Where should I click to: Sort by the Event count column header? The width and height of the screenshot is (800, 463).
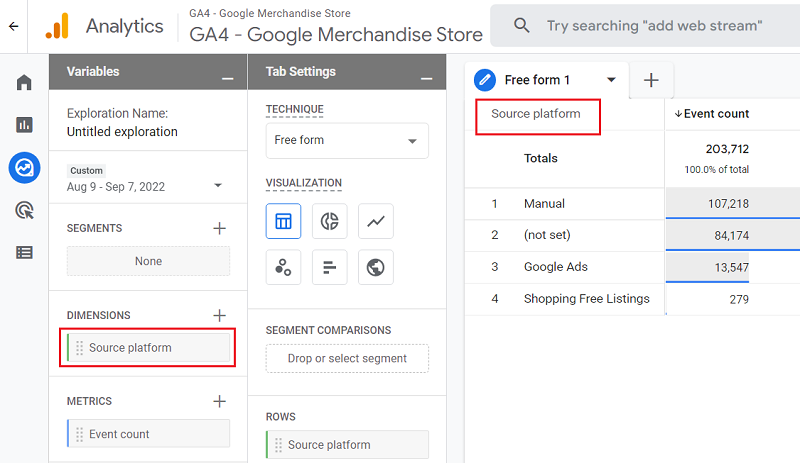click(x=711, y=114)
